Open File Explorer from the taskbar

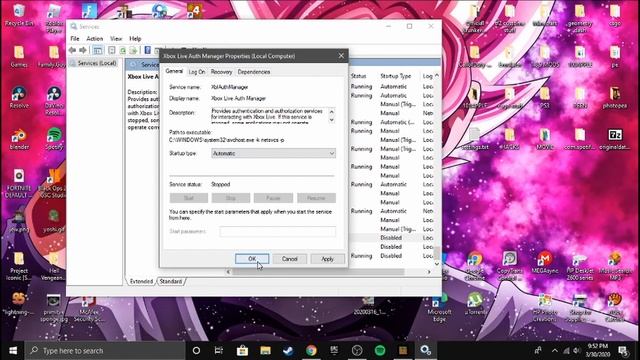coord(265,350)
